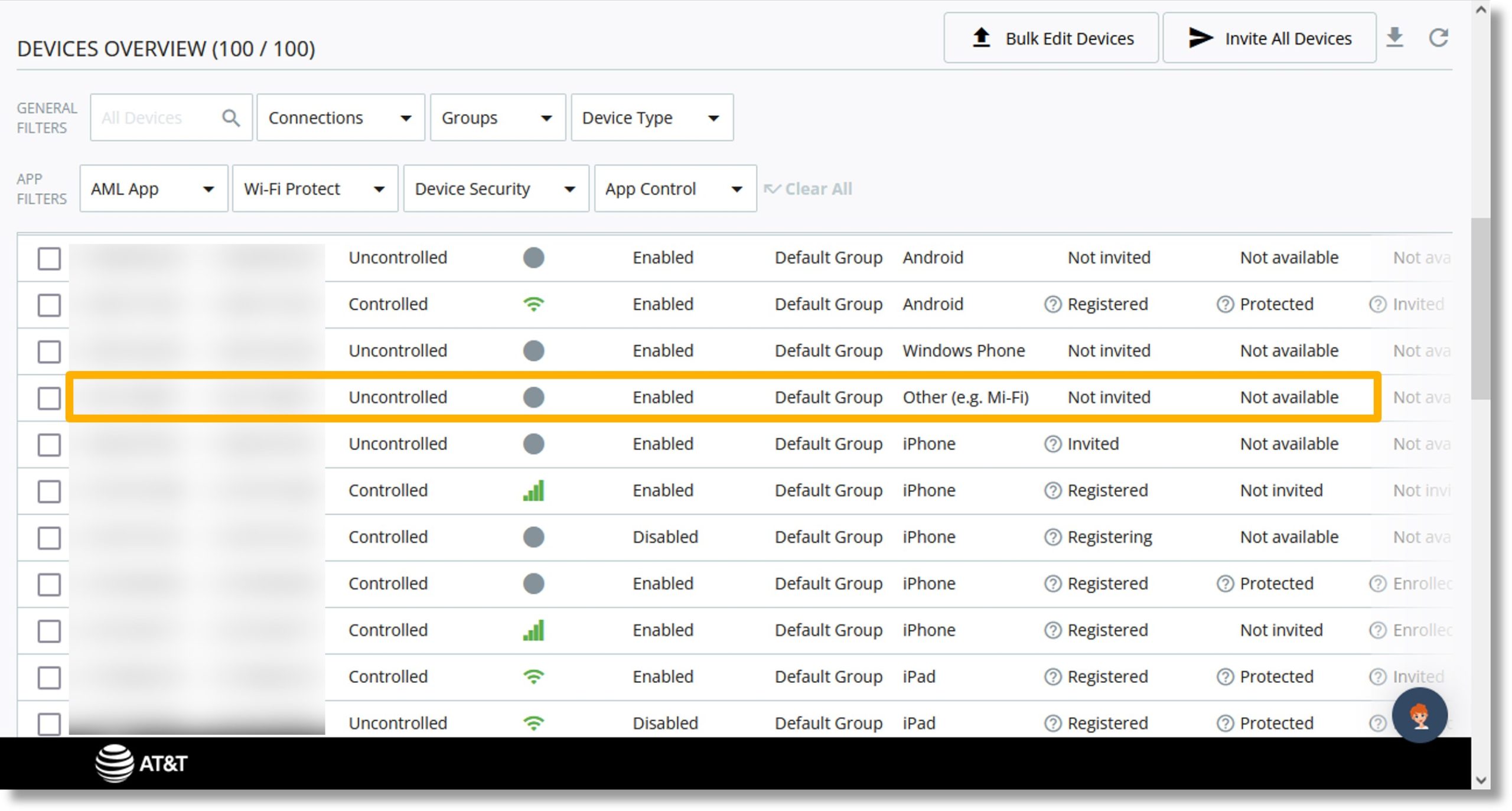Open the App Control filter dropdown

[675, 188]
